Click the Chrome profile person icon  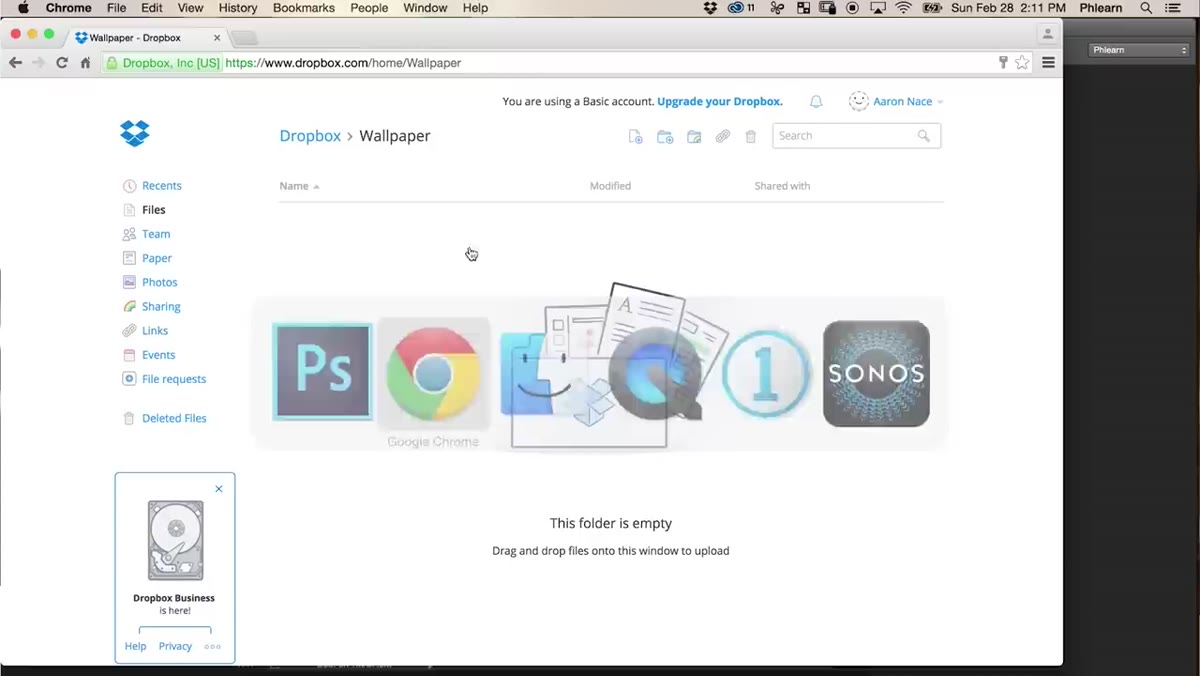point(1047,34)
